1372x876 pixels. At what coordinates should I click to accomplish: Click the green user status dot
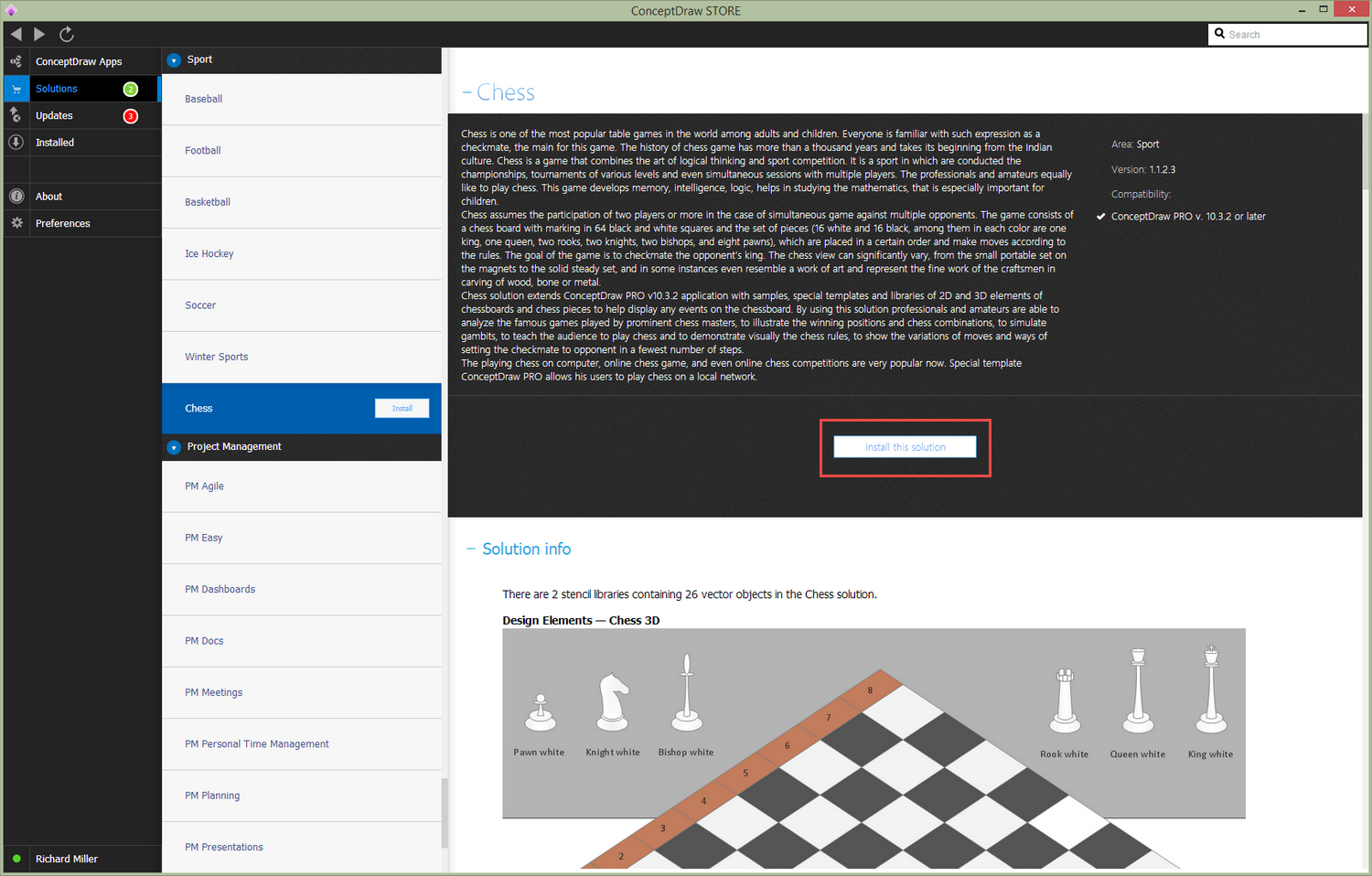pos(16,859)
